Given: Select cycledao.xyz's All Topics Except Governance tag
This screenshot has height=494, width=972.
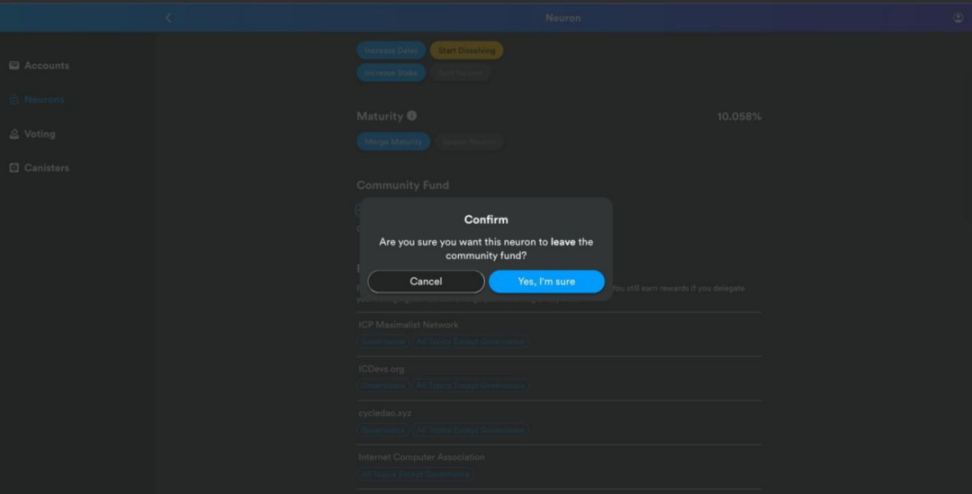Looking at the screenshot, I should [470, 430].
